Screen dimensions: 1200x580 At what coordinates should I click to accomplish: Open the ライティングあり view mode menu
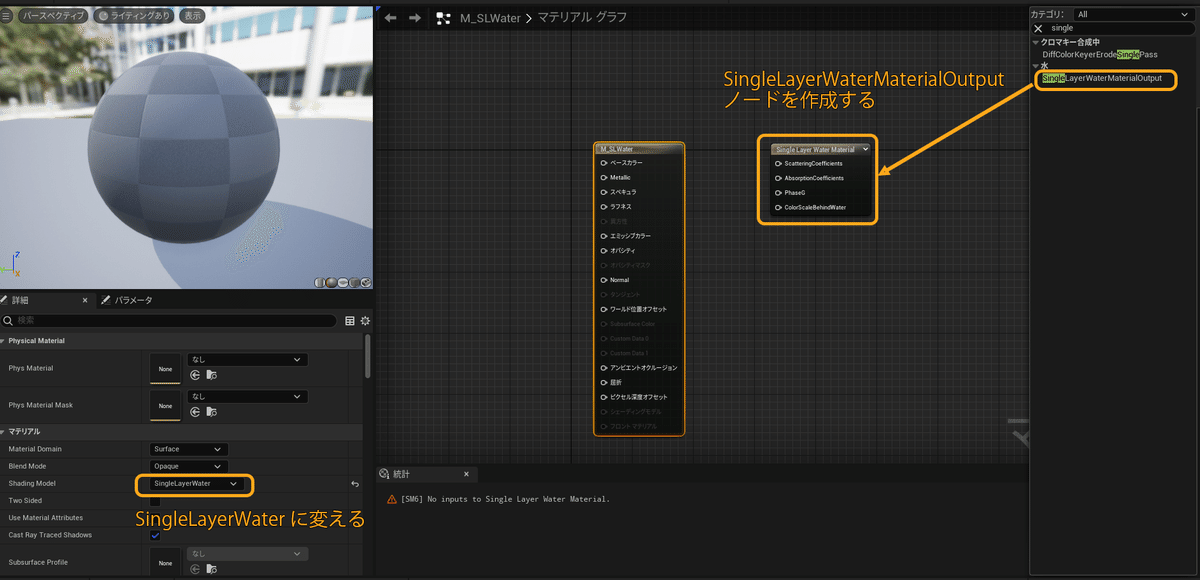point(136,16)
